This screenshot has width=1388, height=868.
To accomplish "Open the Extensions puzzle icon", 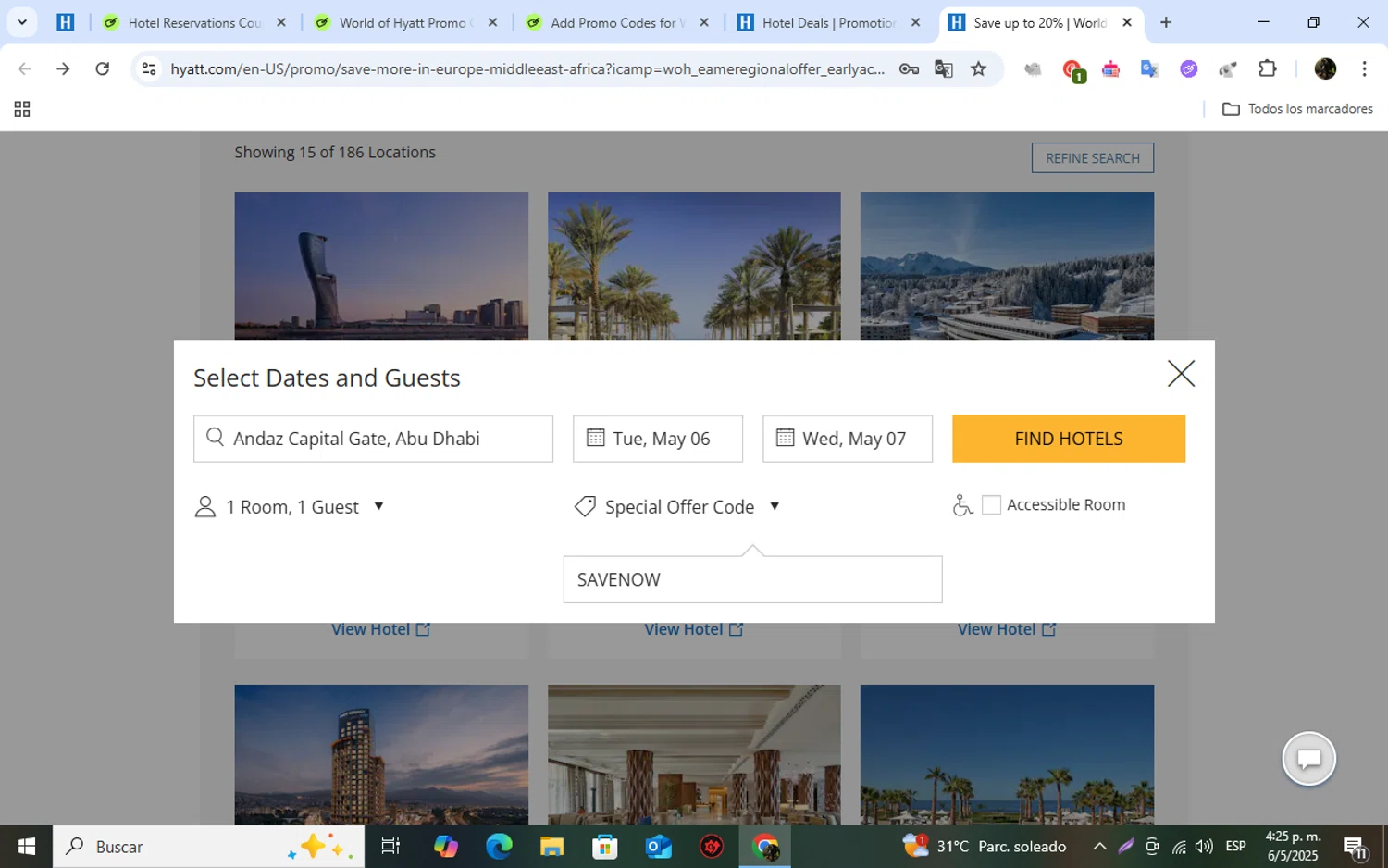I will 1268,68.
